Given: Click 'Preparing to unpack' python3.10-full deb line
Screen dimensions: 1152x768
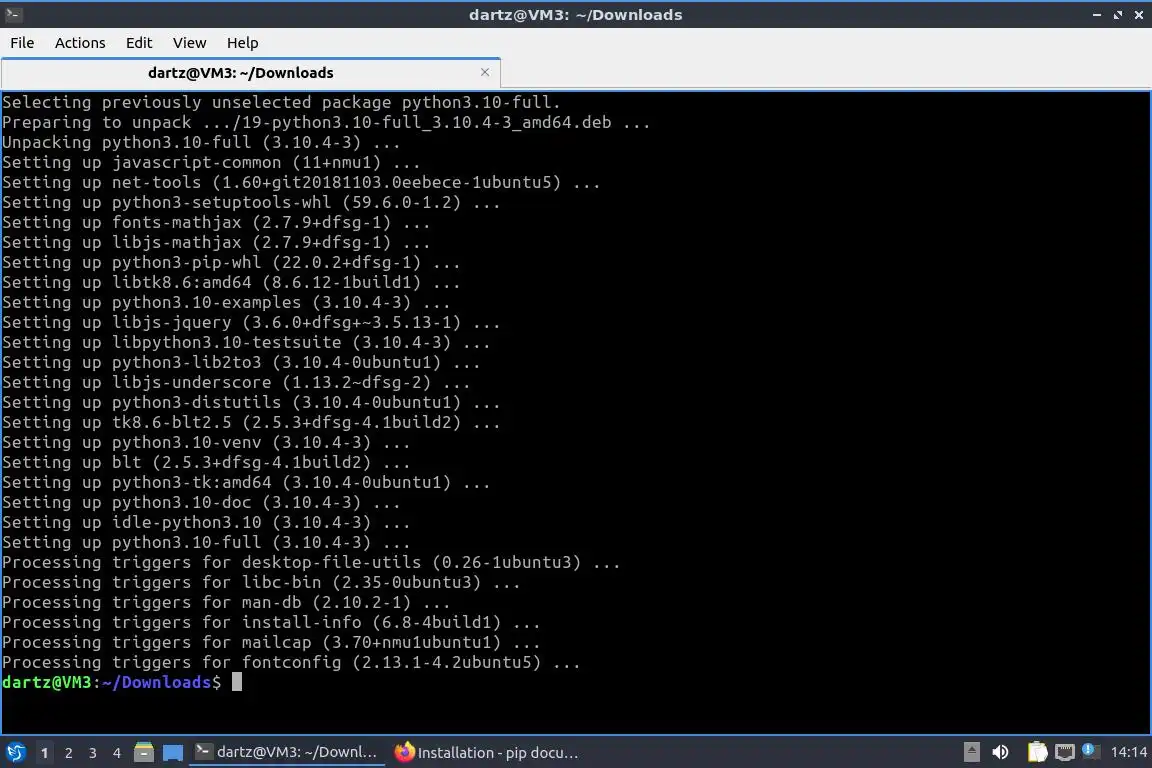Looking at the screenshot, I should tap(326, 122).
